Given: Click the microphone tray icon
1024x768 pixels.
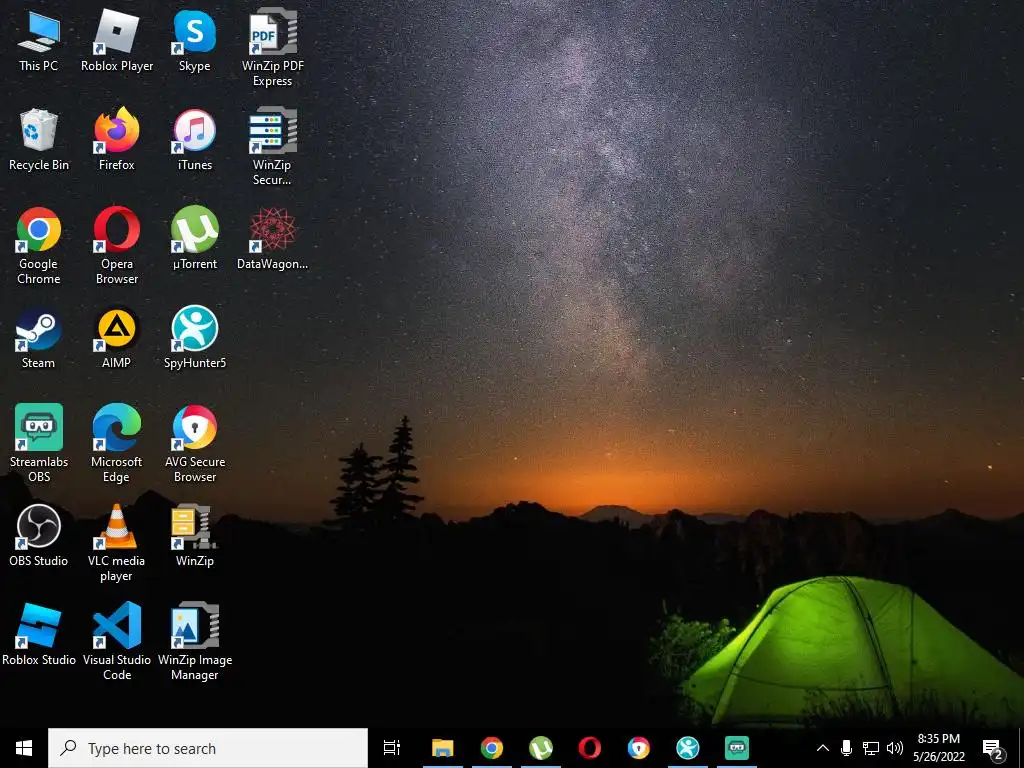Looking at the screenshot, I should coord(846,748).
